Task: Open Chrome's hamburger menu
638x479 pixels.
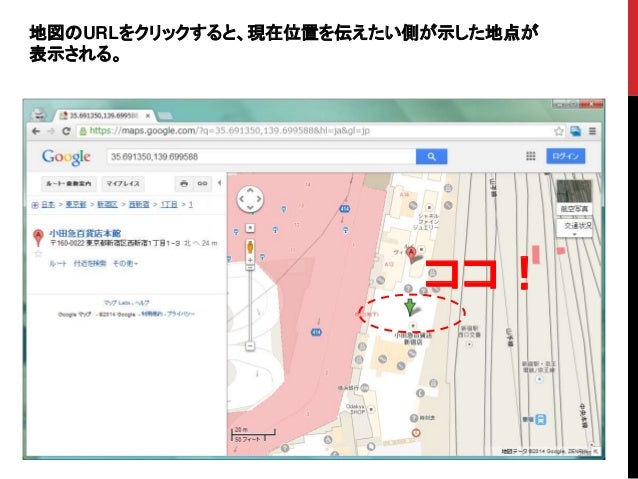Action: (592, 131)
